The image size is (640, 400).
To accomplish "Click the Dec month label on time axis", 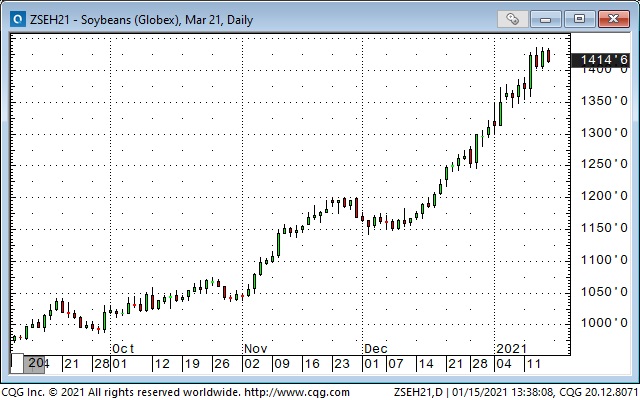I will tap(376, 349).
